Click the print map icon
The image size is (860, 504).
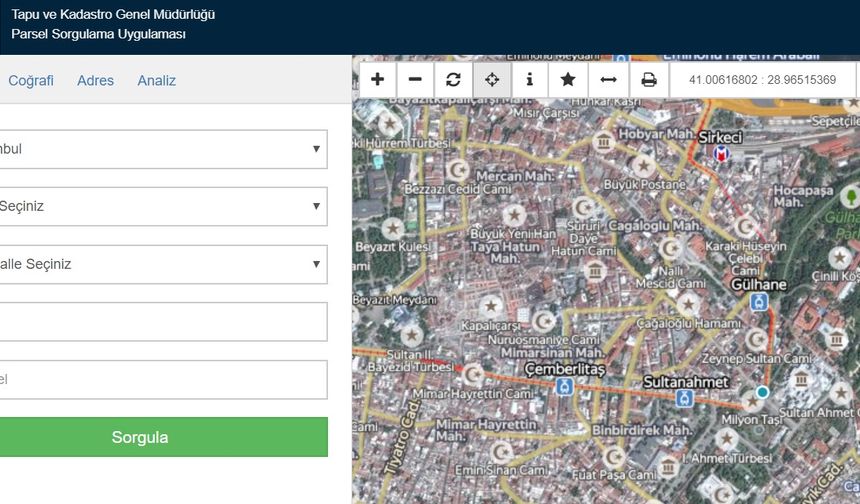(x=649, y=80)
